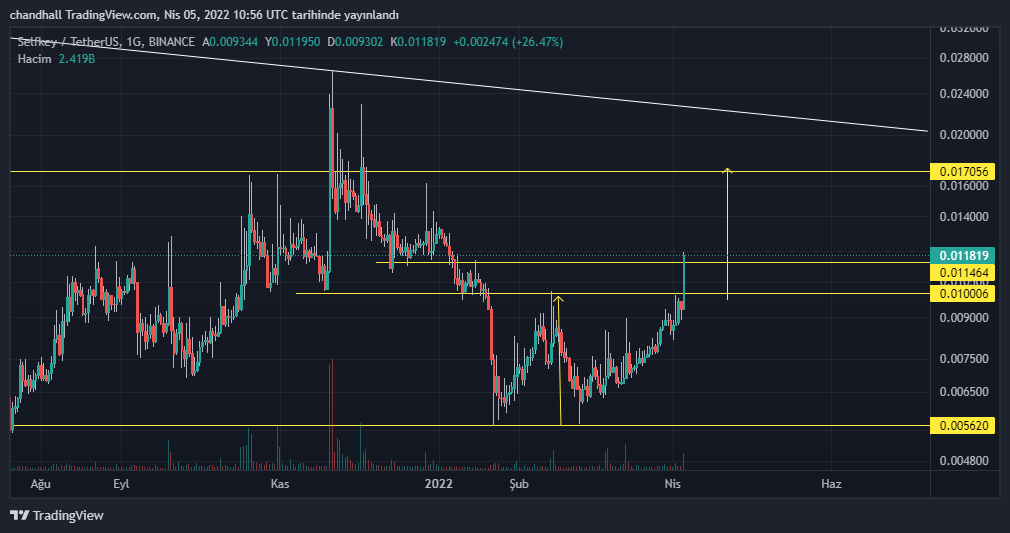Select the Hacim volume indicator label

[x=34, y=59]
